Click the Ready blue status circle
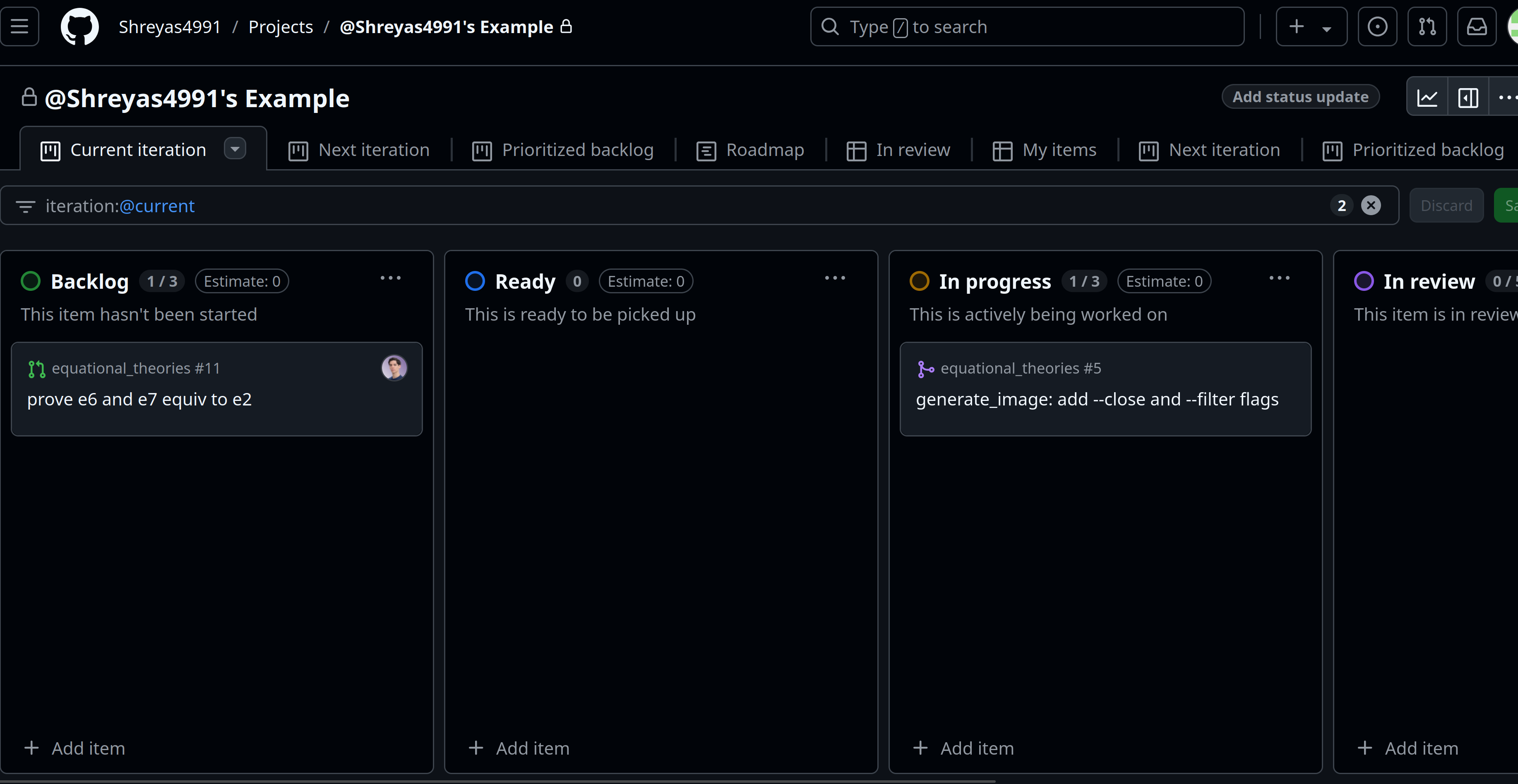Image resolution: width=1518 pixels, height=784 pixels. coord(475,281)
